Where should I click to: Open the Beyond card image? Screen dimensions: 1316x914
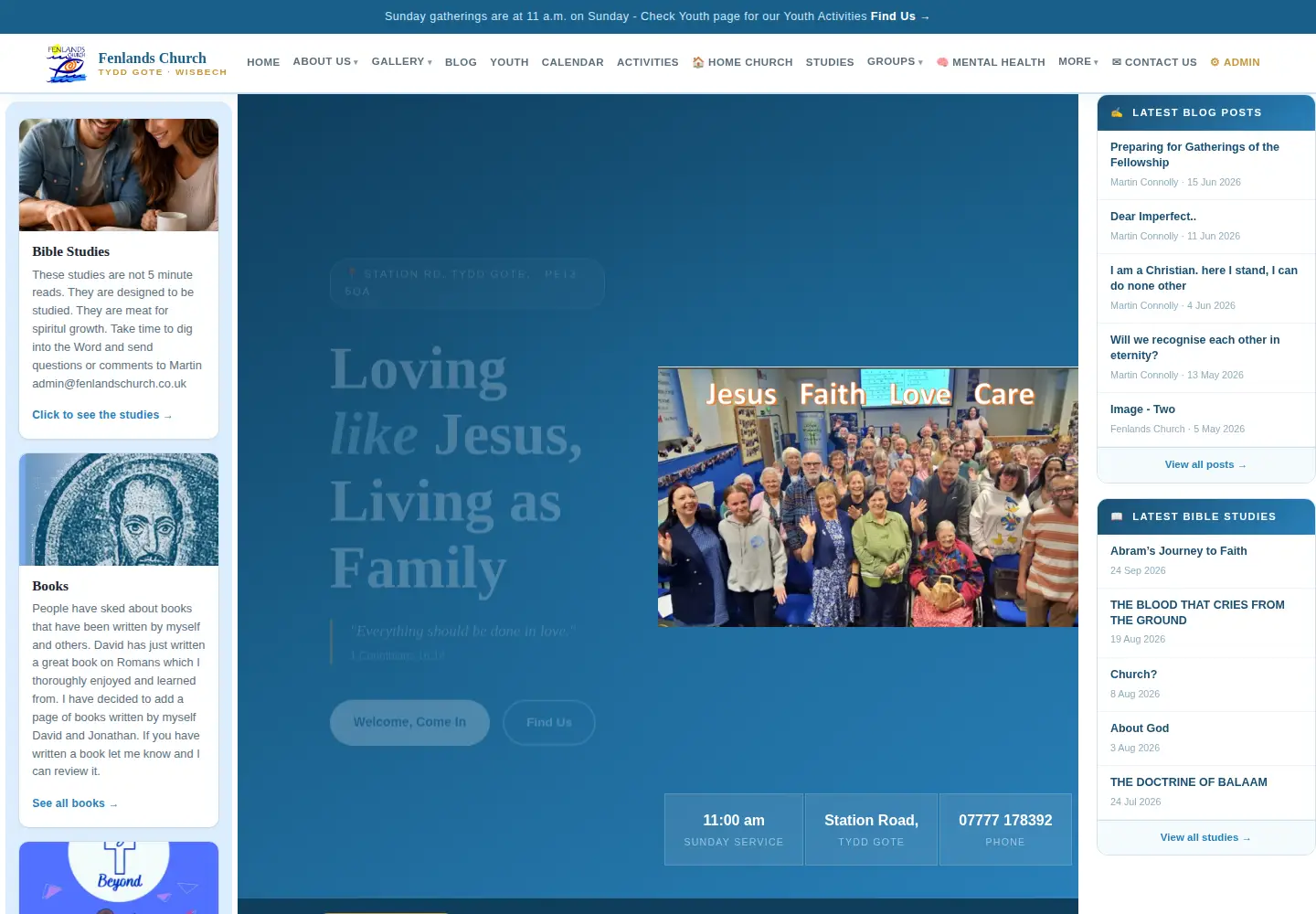119,877
